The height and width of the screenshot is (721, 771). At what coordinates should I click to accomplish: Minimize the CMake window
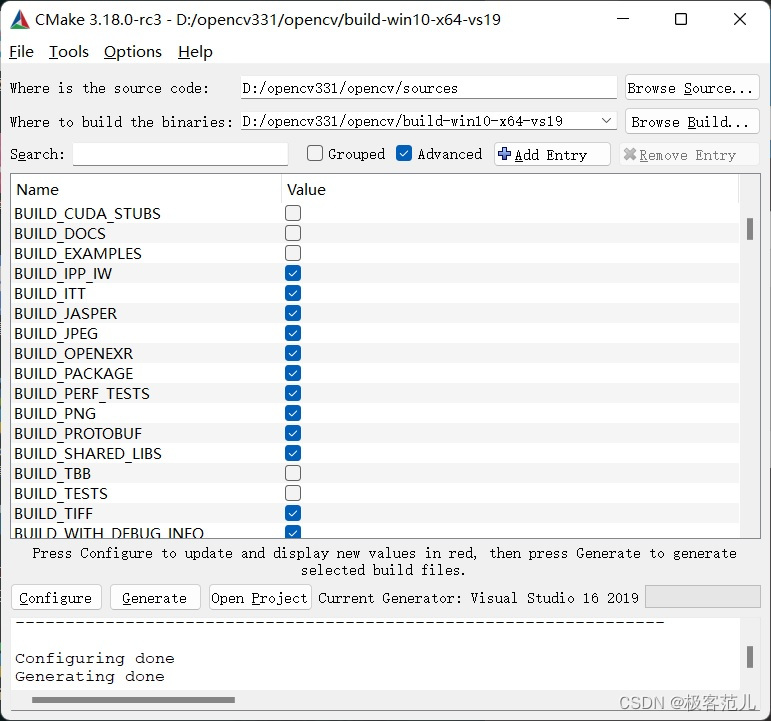[x=623, y=19]
